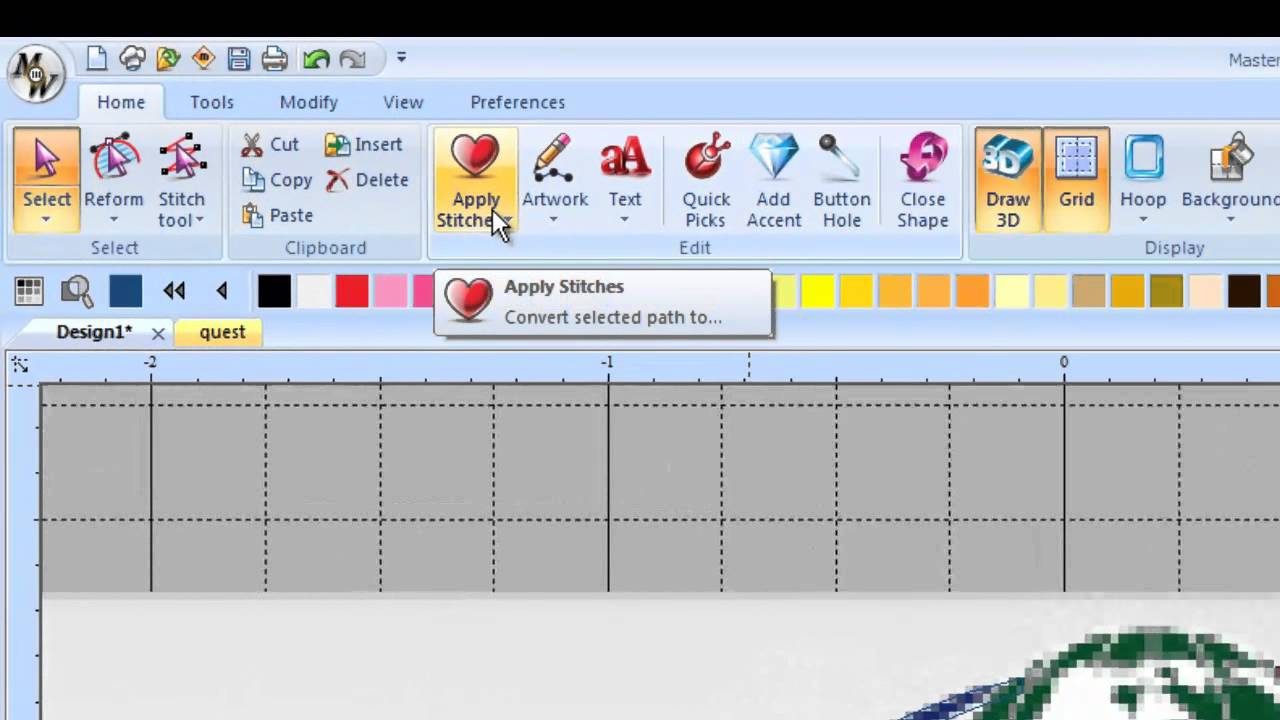Click the Insert button
1280x720 pixels.
click(364, 145)
